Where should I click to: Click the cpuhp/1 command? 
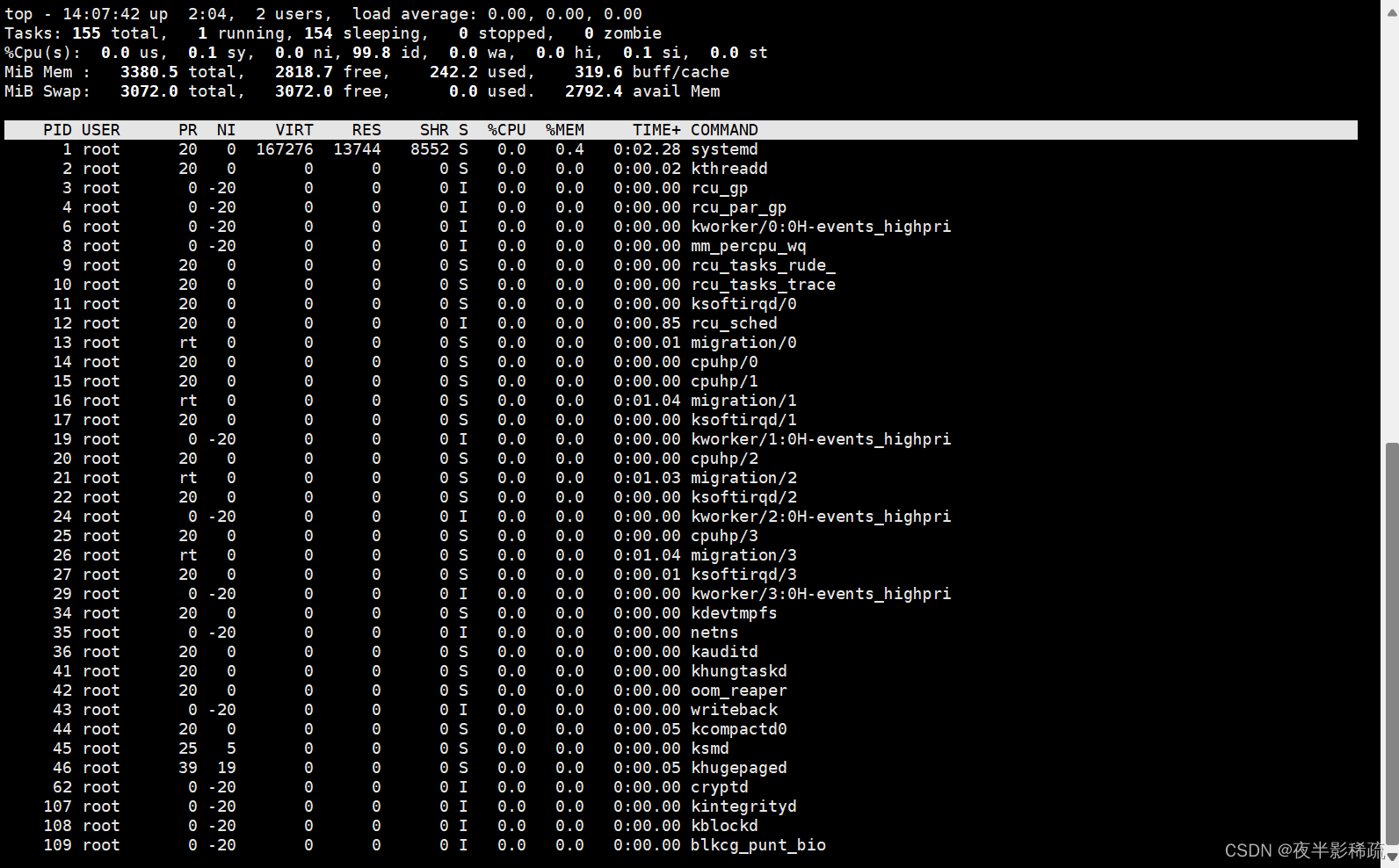coord(724,381)
